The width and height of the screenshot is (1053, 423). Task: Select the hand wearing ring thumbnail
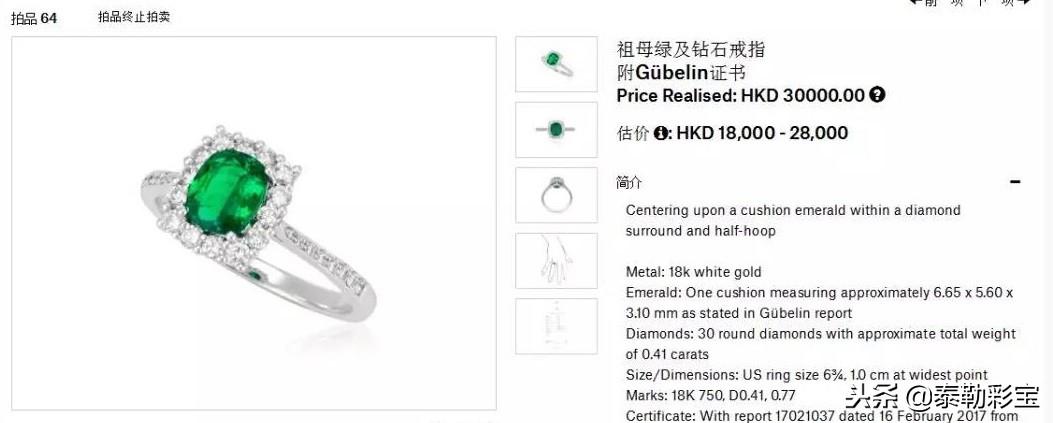(556, 261)
